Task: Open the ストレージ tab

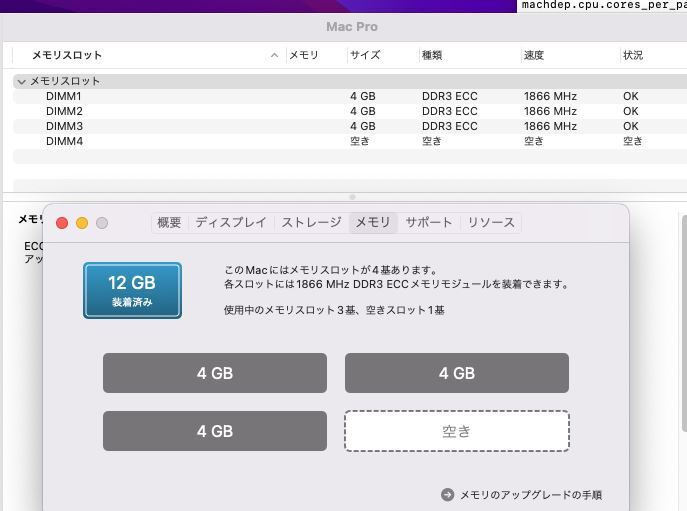Action: tap(312, 223)
